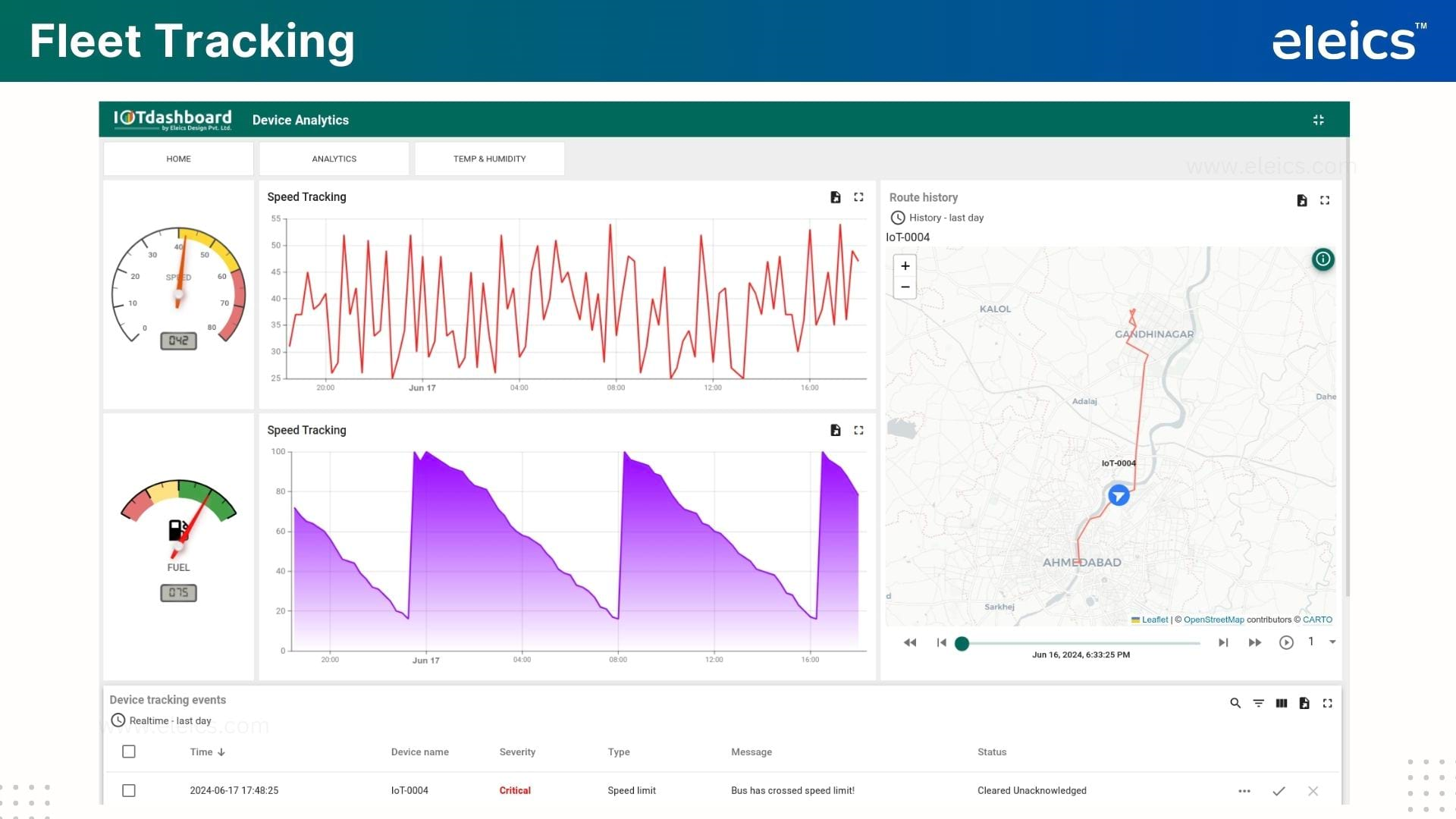Exit fullscreen mode in the dashboard header
The width and height of the screenshot is (1456, 819).
1318,120
